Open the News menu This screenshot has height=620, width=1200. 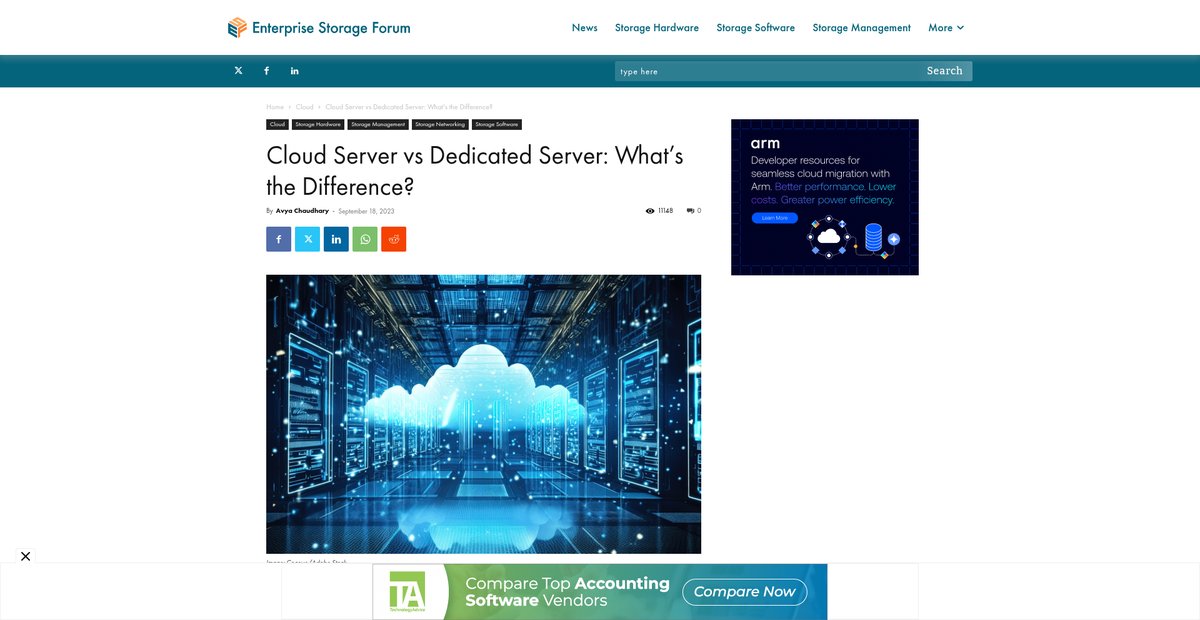(x=585, y=28)
